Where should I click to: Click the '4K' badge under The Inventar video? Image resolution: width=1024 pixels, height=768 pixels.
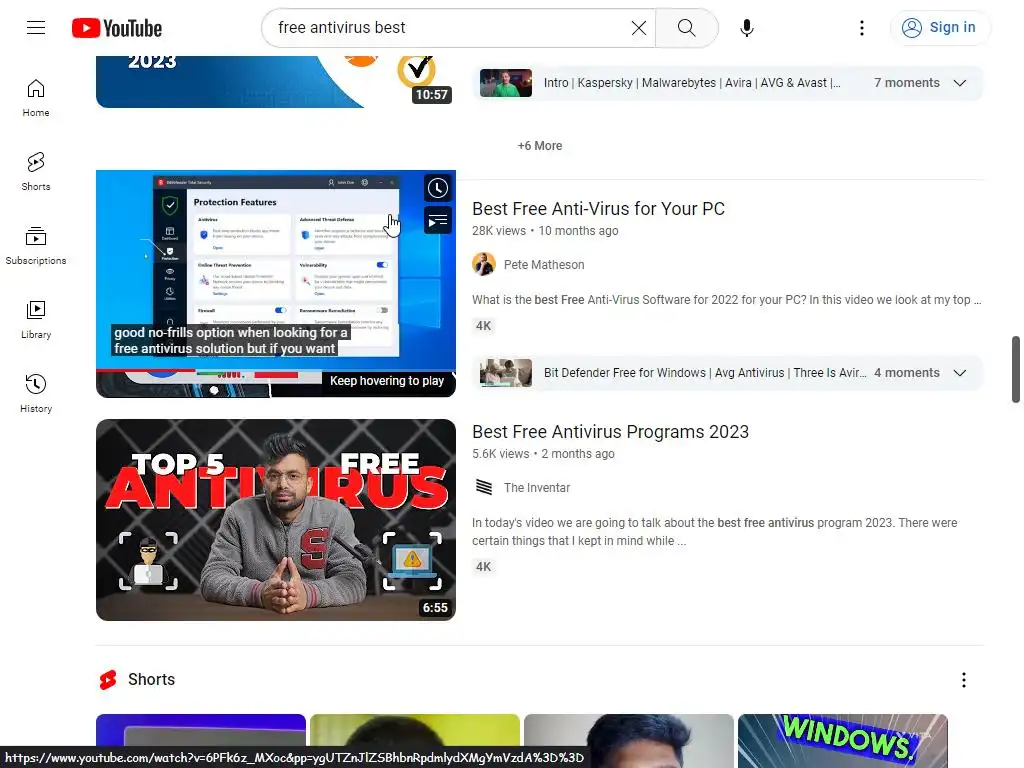483,567
